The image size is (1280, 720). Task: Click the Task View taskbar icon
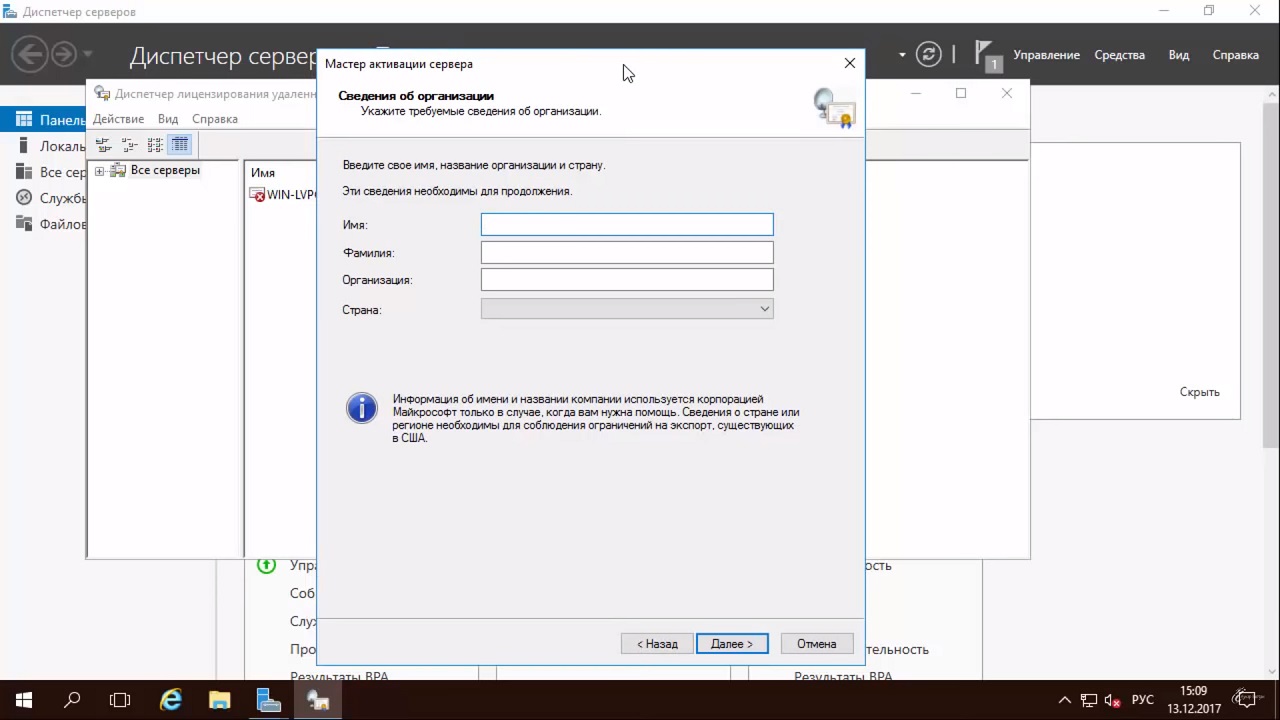(120, 700)
